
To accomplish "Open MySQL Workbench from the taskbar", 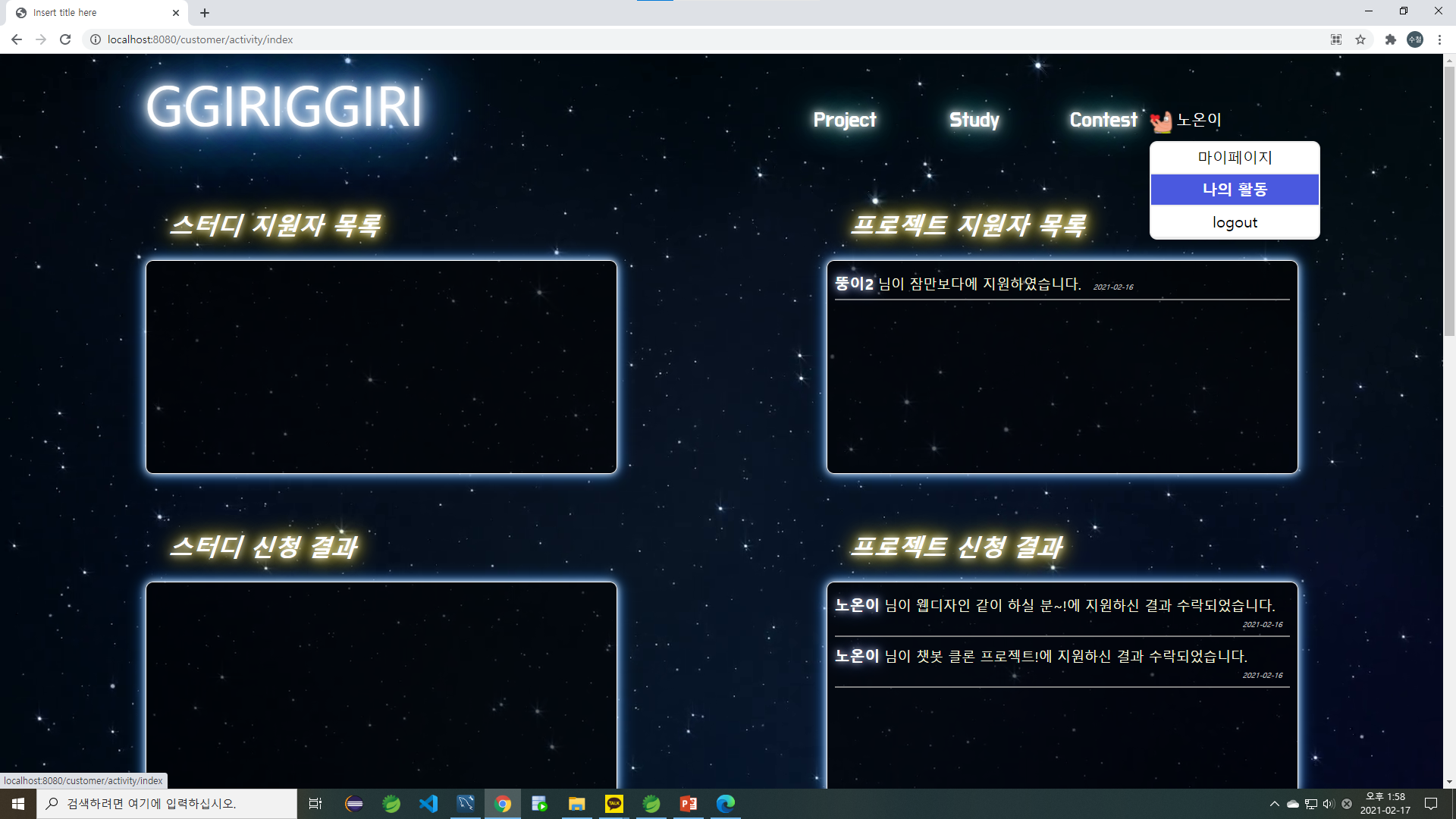I will pyautogui.click(x=466, y=804).
